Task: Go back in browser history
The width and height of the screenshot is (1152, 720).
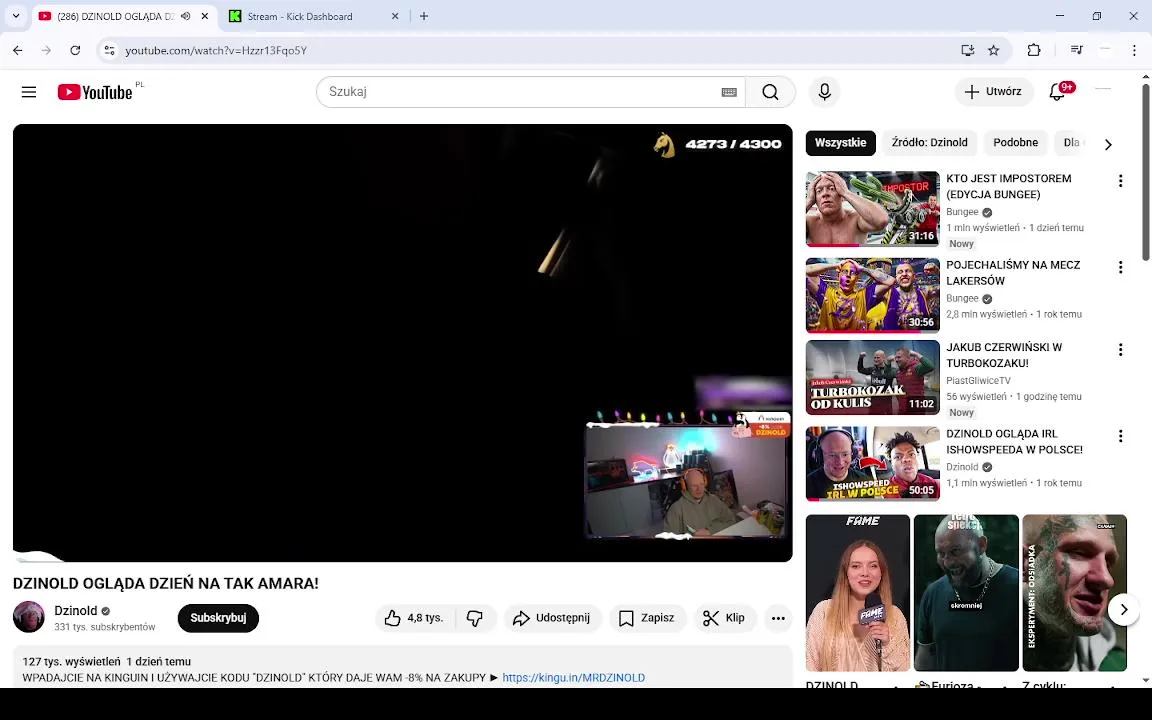Action: pos(18,50)
